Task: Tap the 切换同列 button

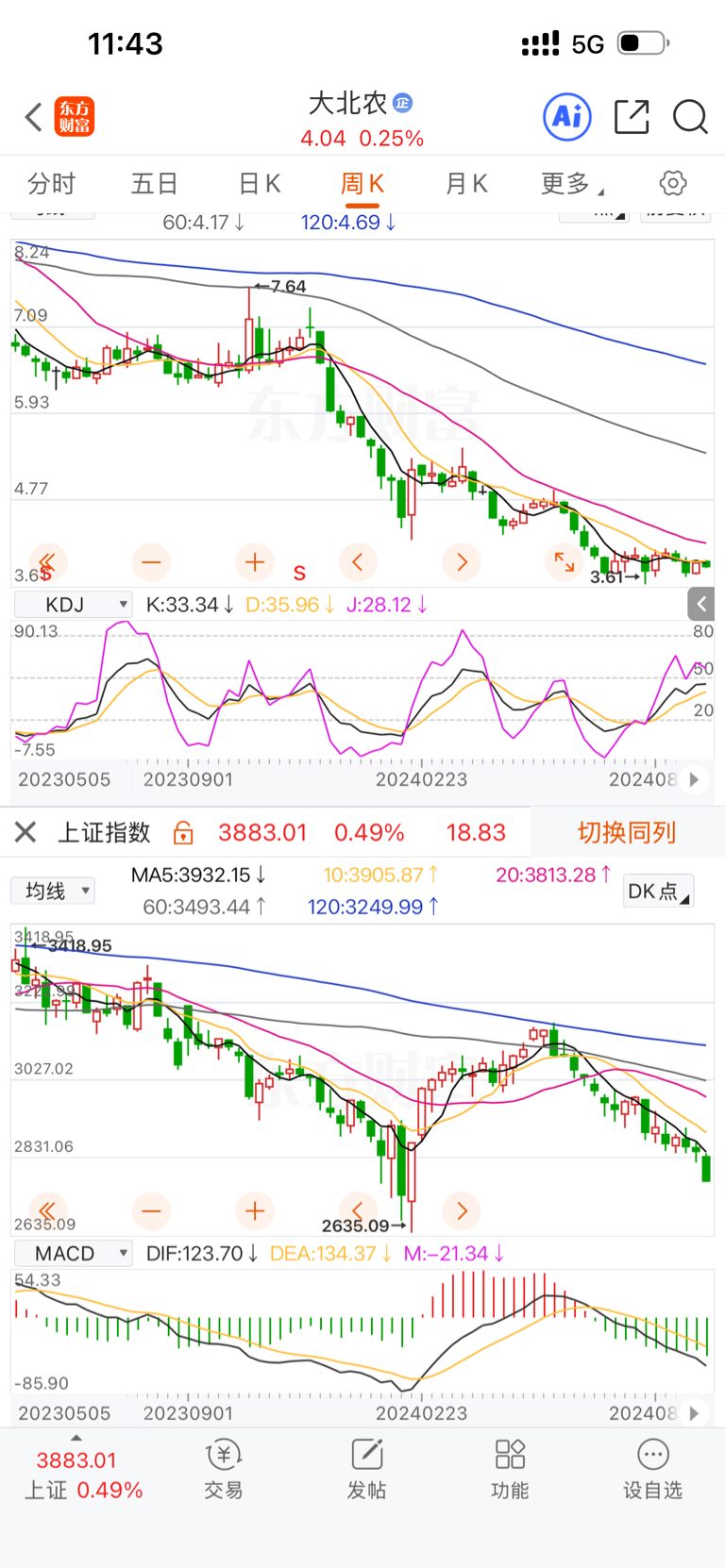Action: point(627,832)
